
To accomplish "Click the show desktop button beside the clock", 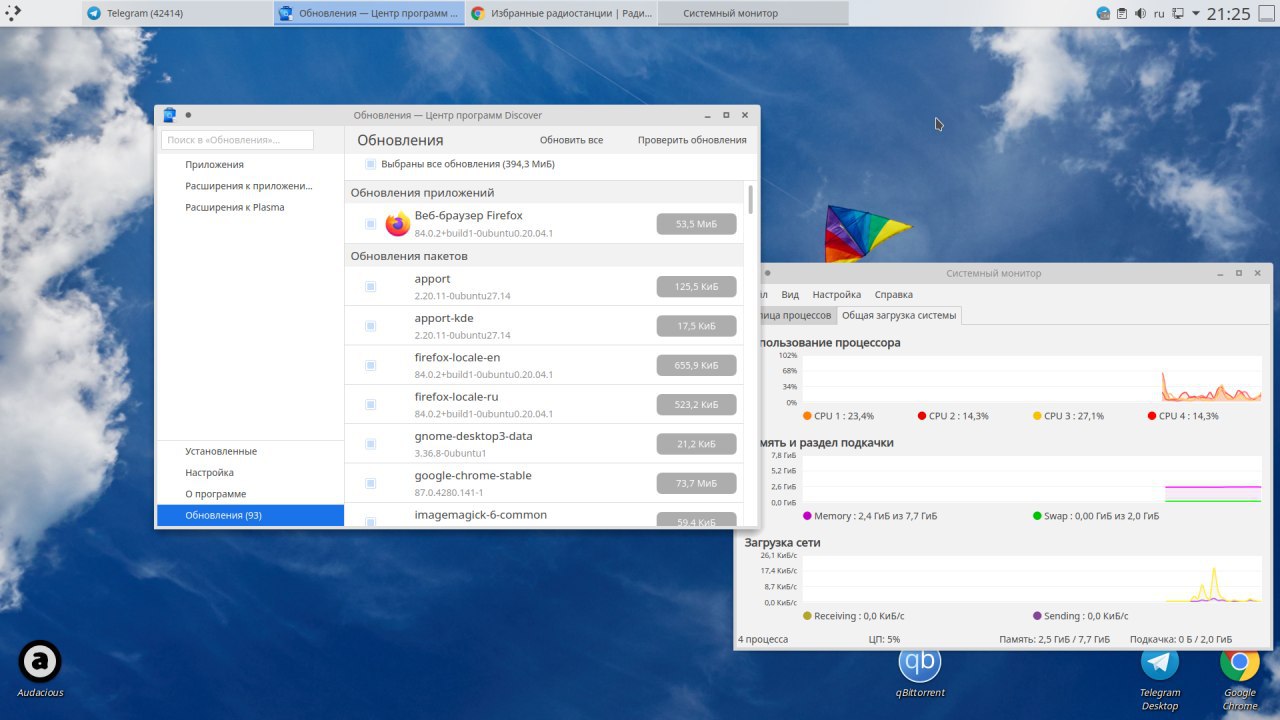I will click(1266, 14).
